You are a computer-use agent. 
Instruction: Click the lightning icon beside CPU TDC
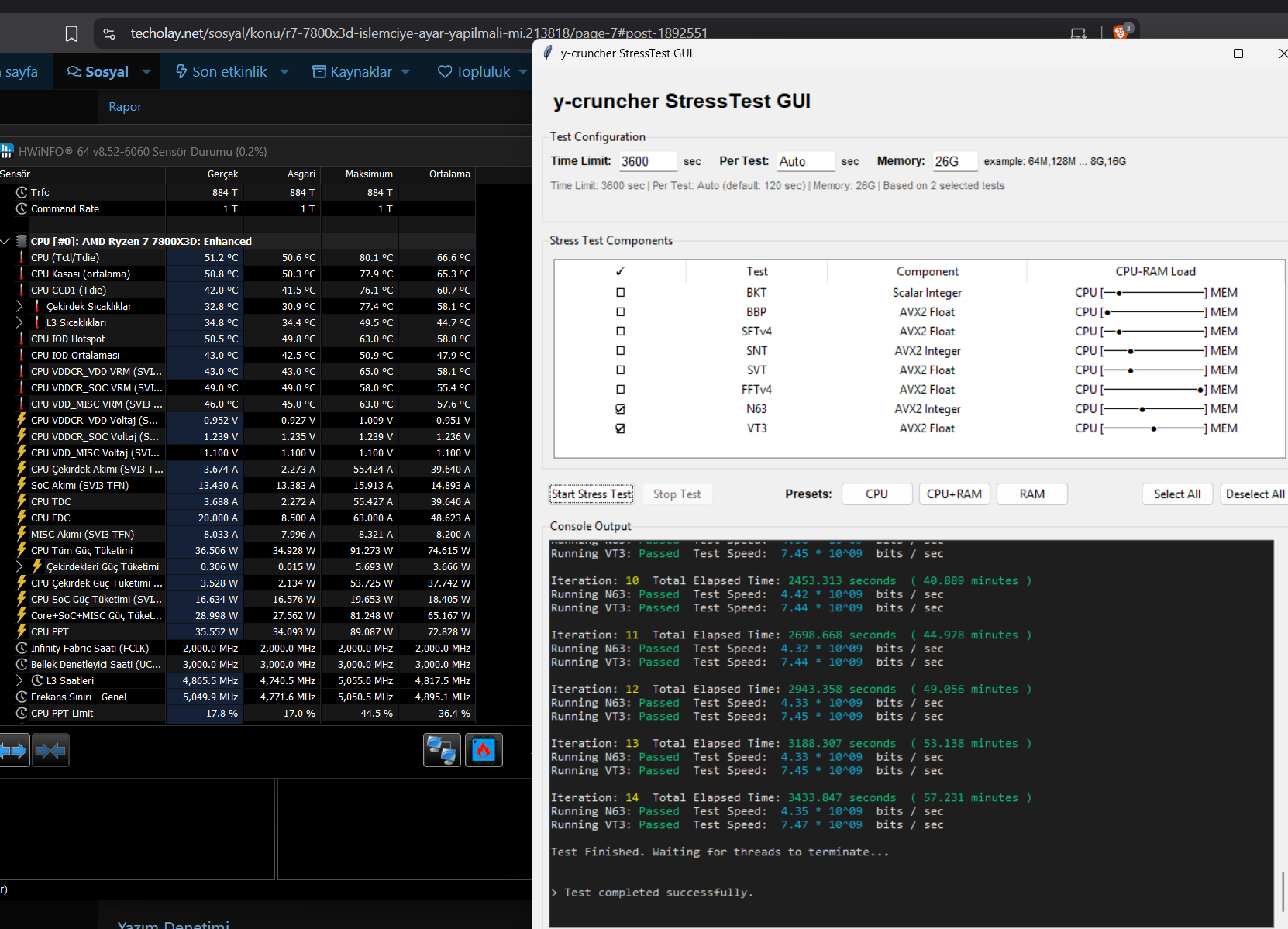22,501
